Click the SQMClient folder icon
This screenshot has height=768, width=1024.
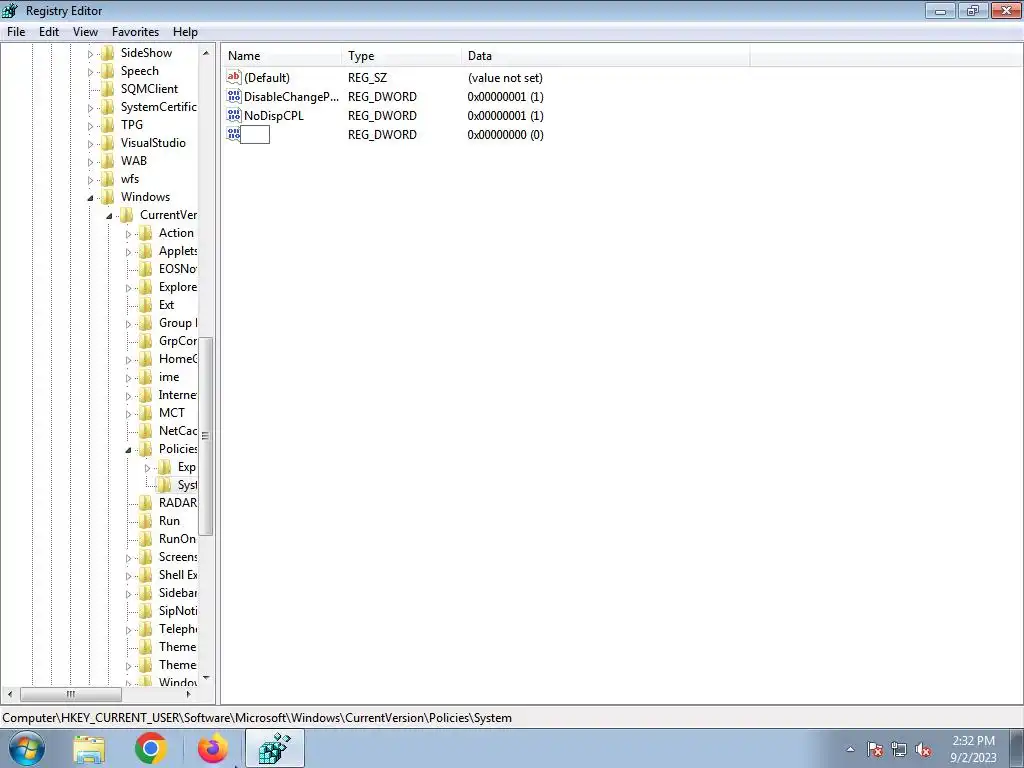pos(107,89)
